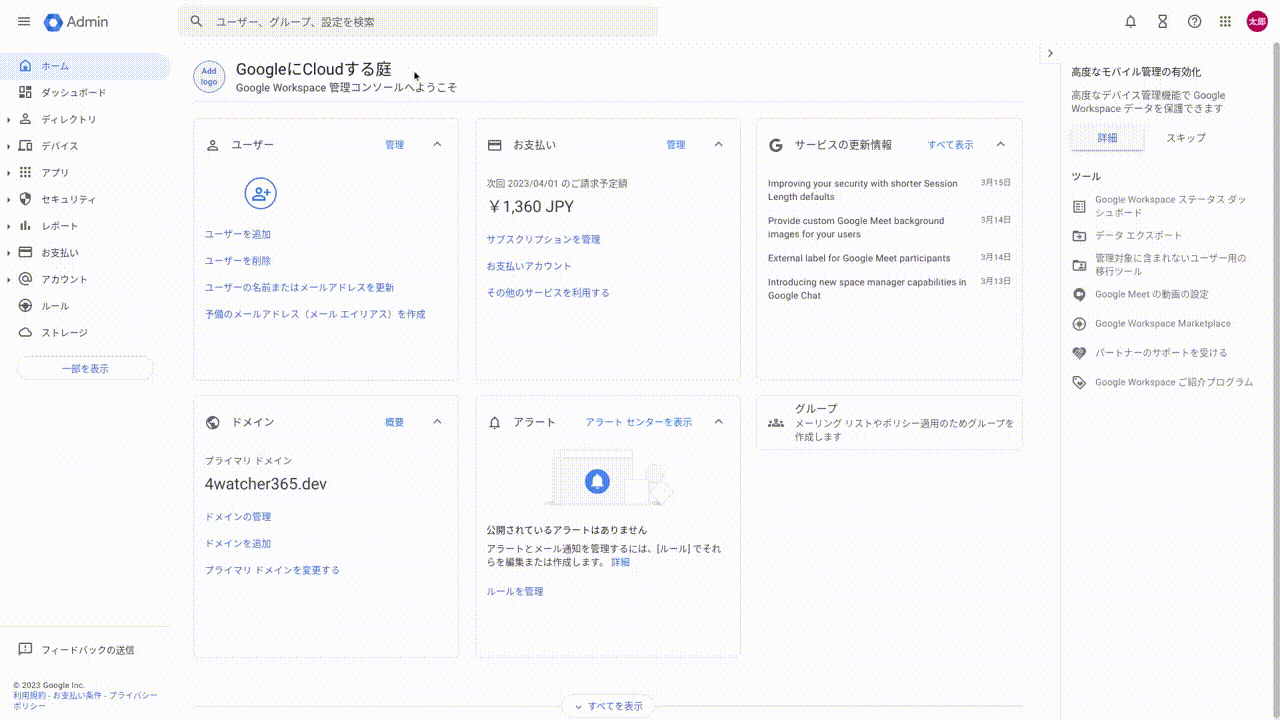Viewport: 1280px width, 720px height.
Task: Click the フィードバックの送信 icon
Action: tap(26, 650)
